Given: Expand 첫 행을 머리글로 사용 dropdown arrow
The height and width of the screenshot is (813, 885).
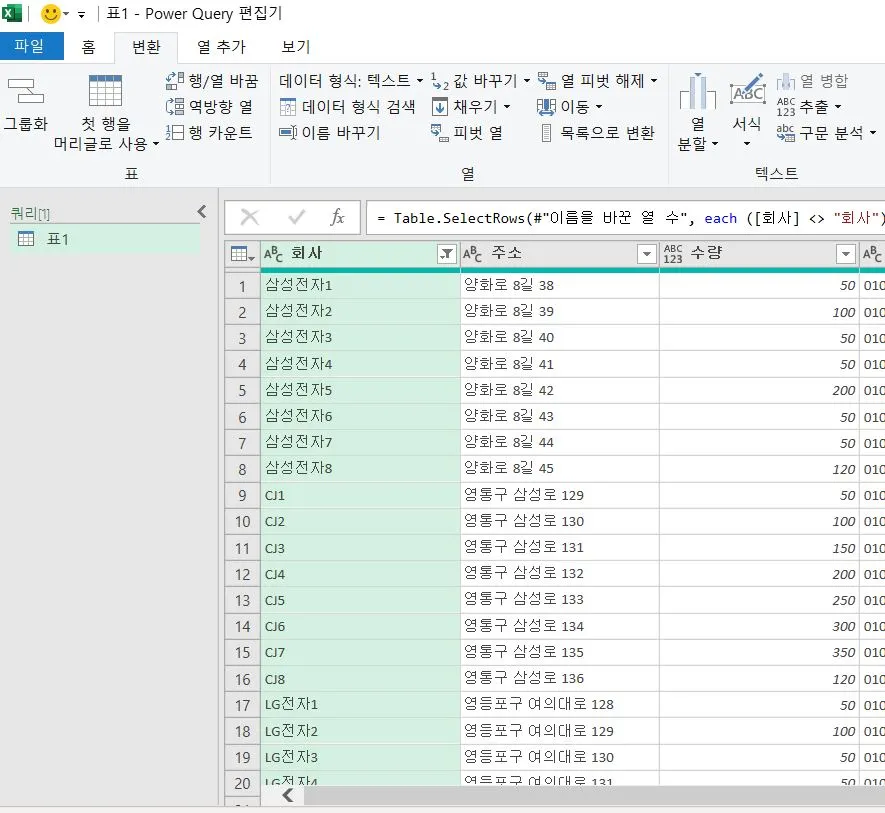Looking at the screenshot, I should (156, 144).
